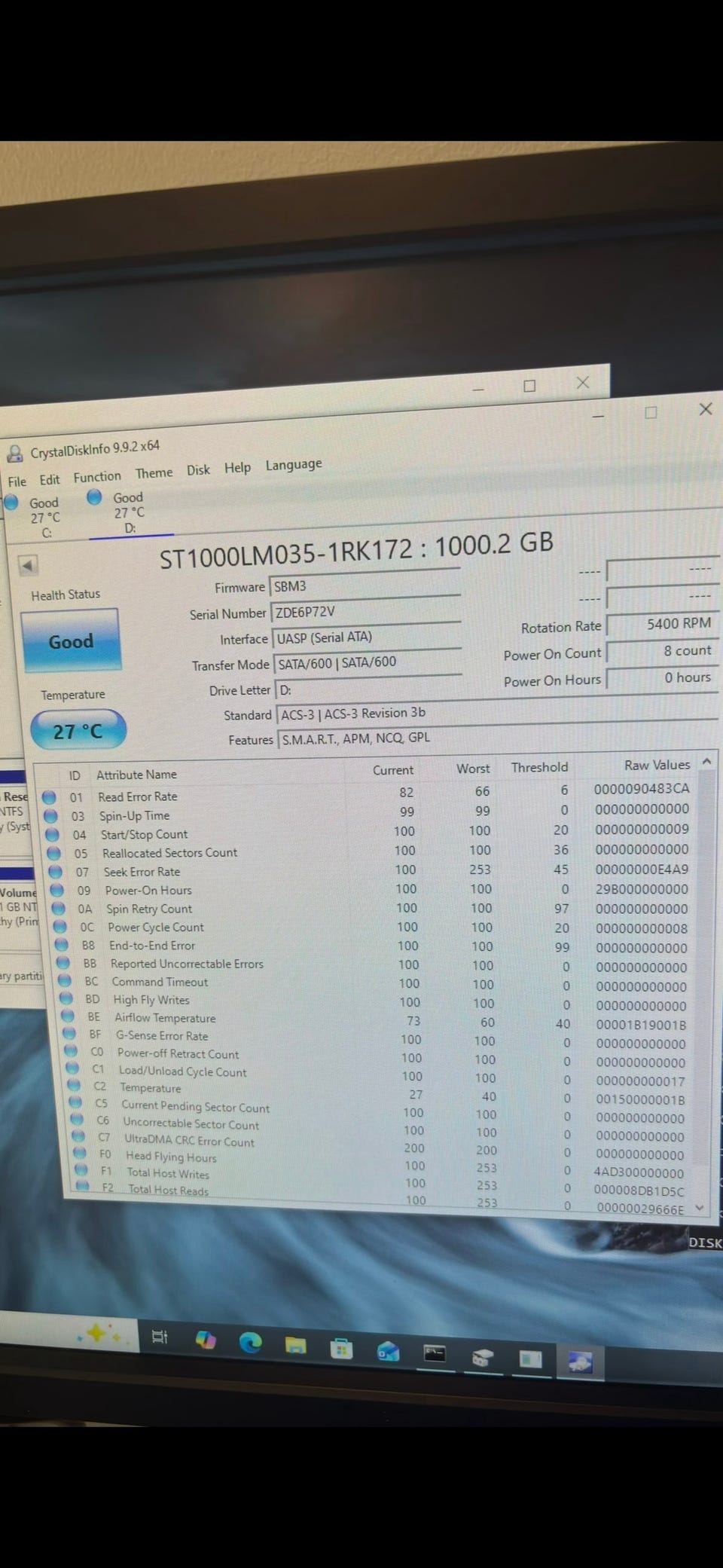Viewport: 723px width, 1568px height.
Task: Click the scroll up arrow of attribute list
Action: (x=706, y=762)
